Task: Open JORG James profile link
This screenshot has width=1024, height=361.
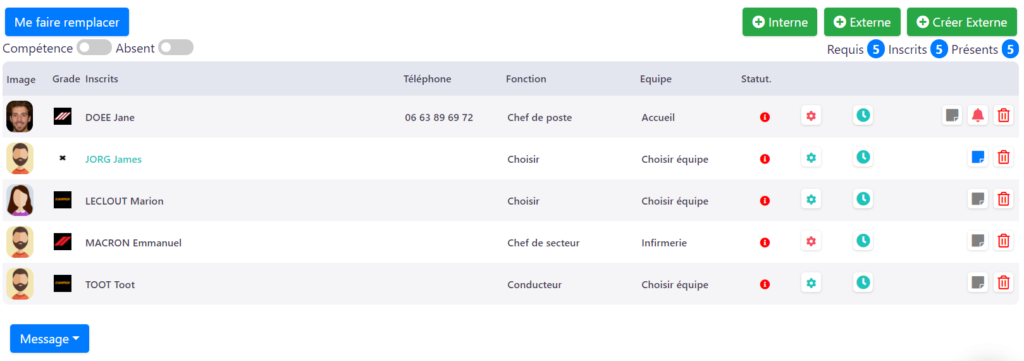Action: (x=113, y=159)
